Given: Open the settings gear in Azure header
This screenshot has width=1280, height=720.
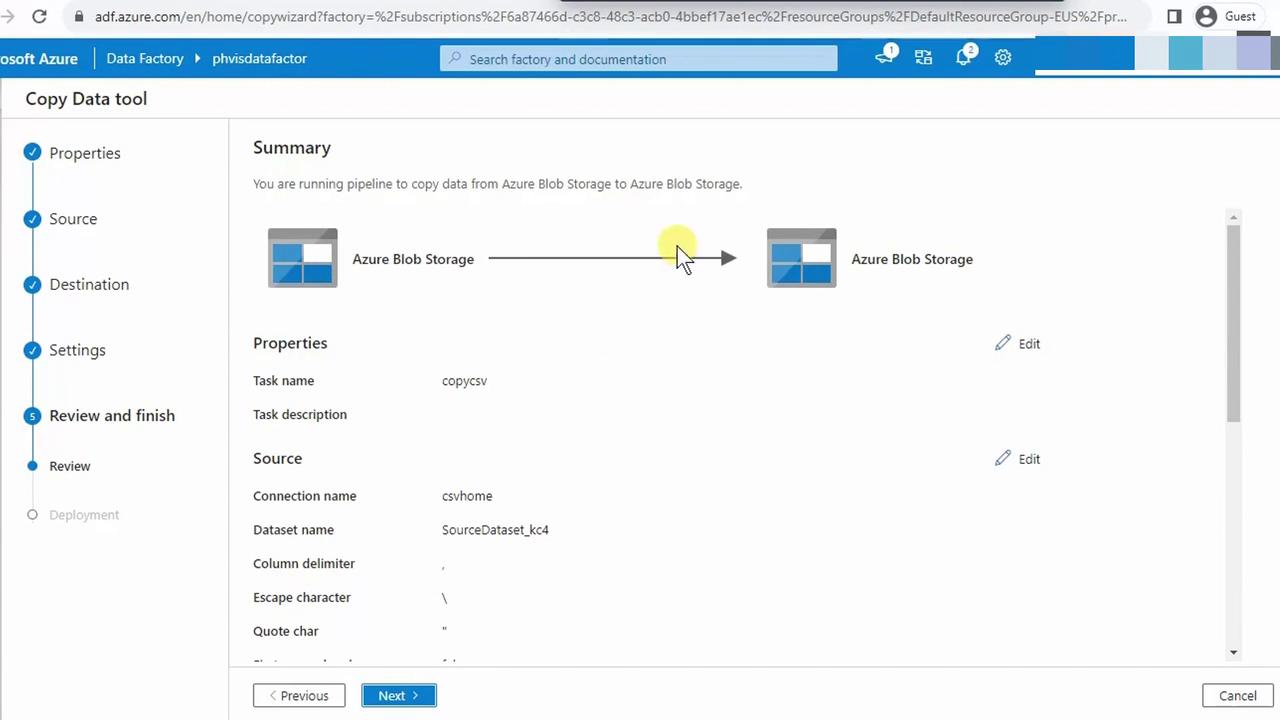Looking at the screenshot, I should point(1003,58).
